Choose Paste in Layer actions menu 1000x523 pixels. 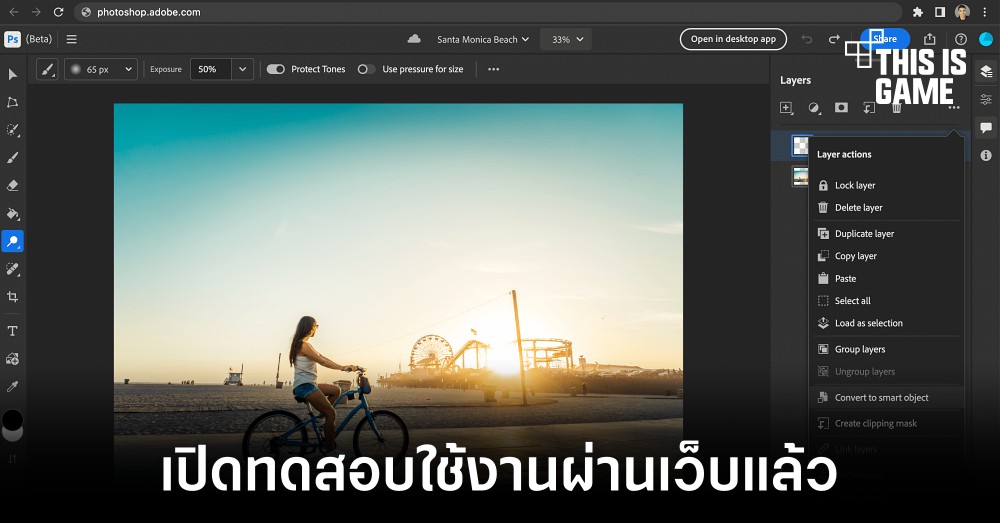(x=886, y=278)
